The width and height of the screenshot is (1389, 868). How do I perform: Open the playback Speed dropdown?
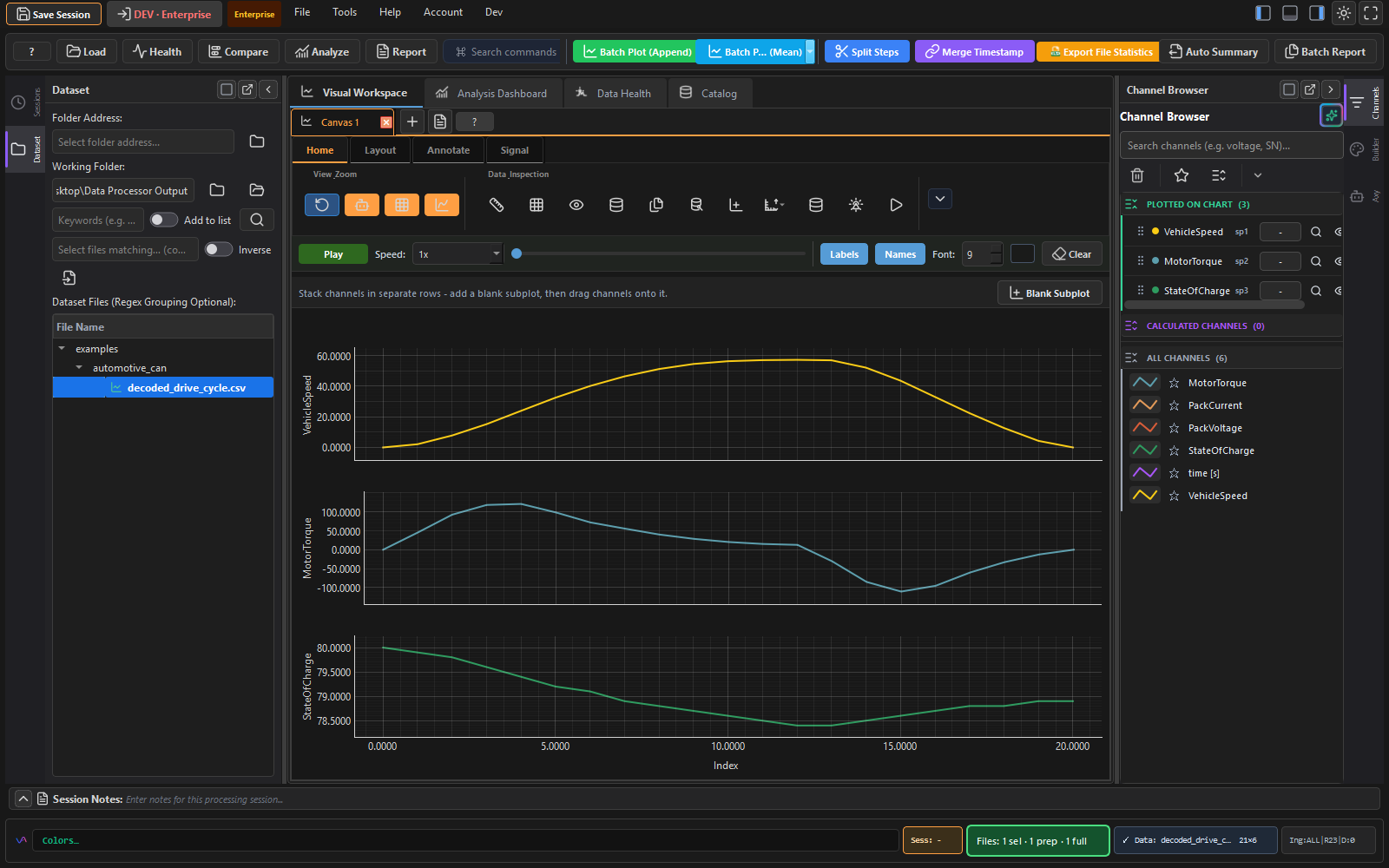pos(458,254)
